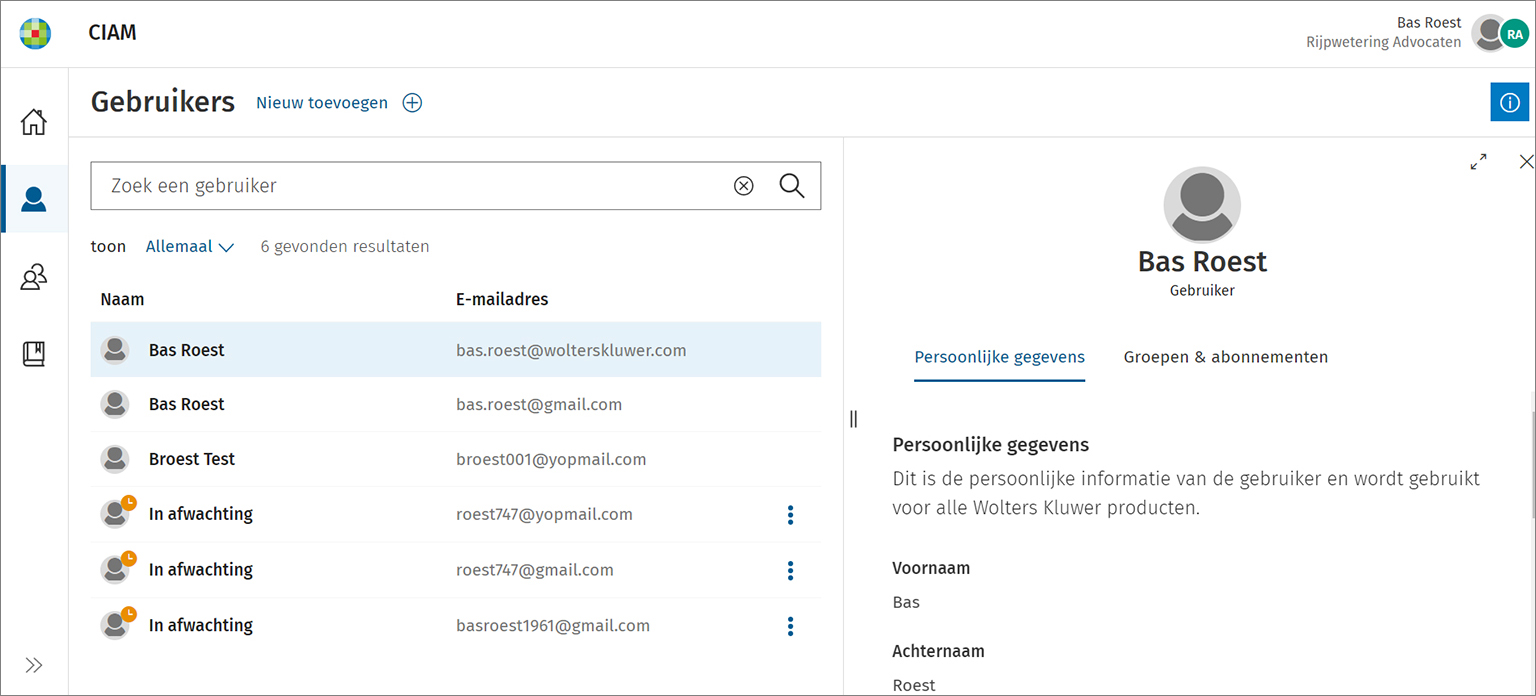
Task: Open the Home icon in sidebar
Action: pyautogui.click(x=34, y=122)
